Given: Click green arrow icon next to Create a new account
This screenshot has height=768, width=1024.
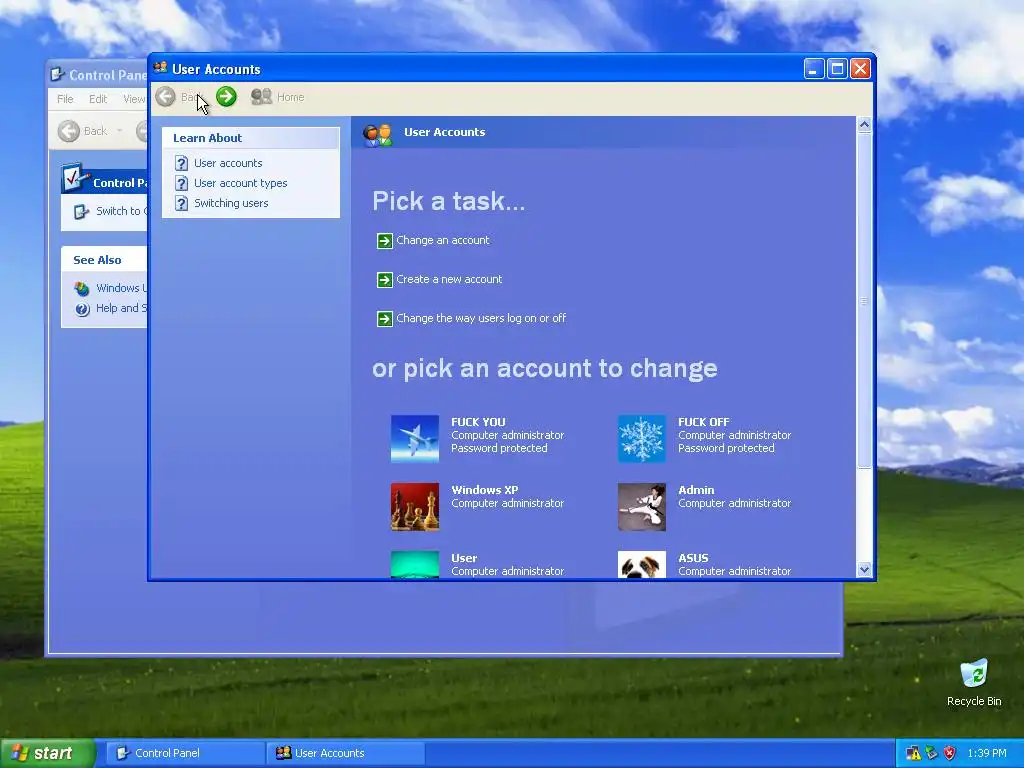Looking at the screenshot, I should (385, 280).
